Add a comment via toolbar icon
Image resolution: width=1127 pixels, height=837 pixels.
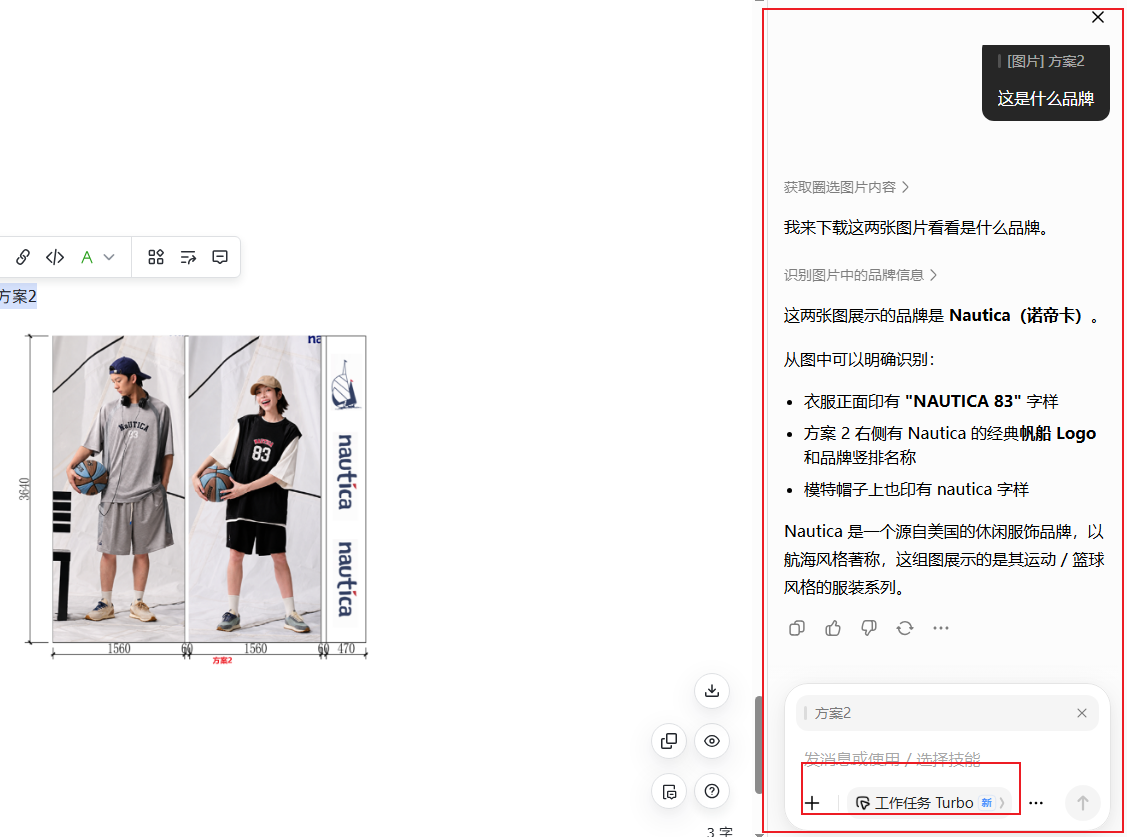coord(220,256)
